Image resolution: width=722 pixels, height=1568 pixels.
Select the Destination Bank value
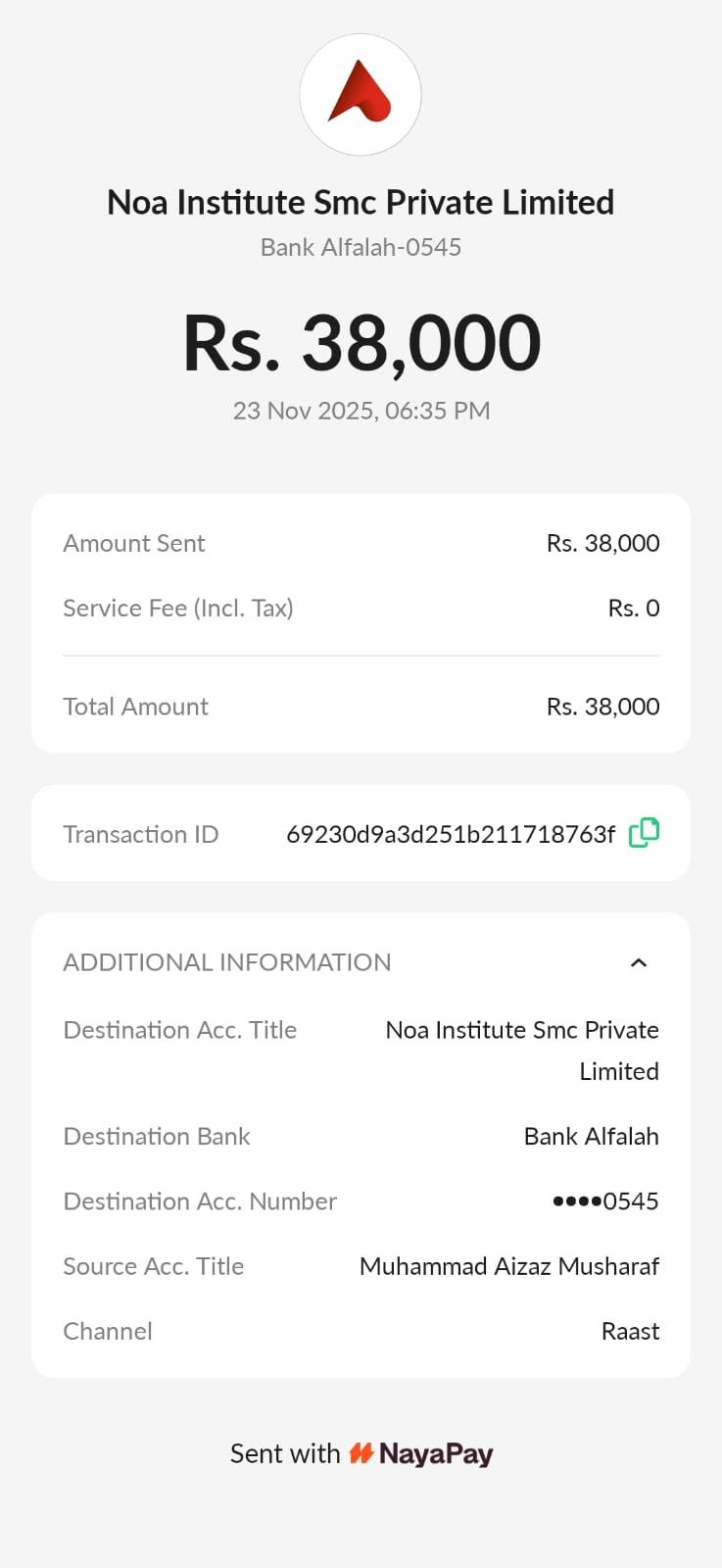point(591,1136)
